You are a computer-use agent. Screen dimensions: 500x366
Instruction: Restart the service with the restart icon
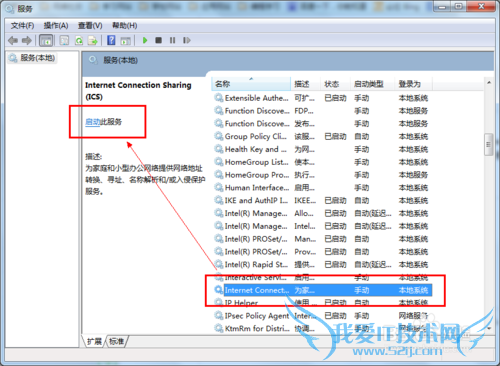tap(187, 40)
